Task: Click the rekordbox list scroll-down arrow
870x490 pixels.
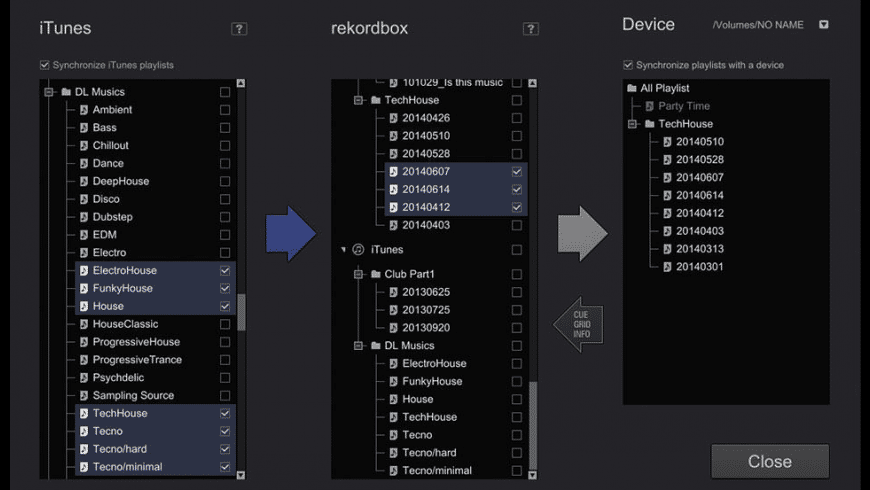Action: 533,475
